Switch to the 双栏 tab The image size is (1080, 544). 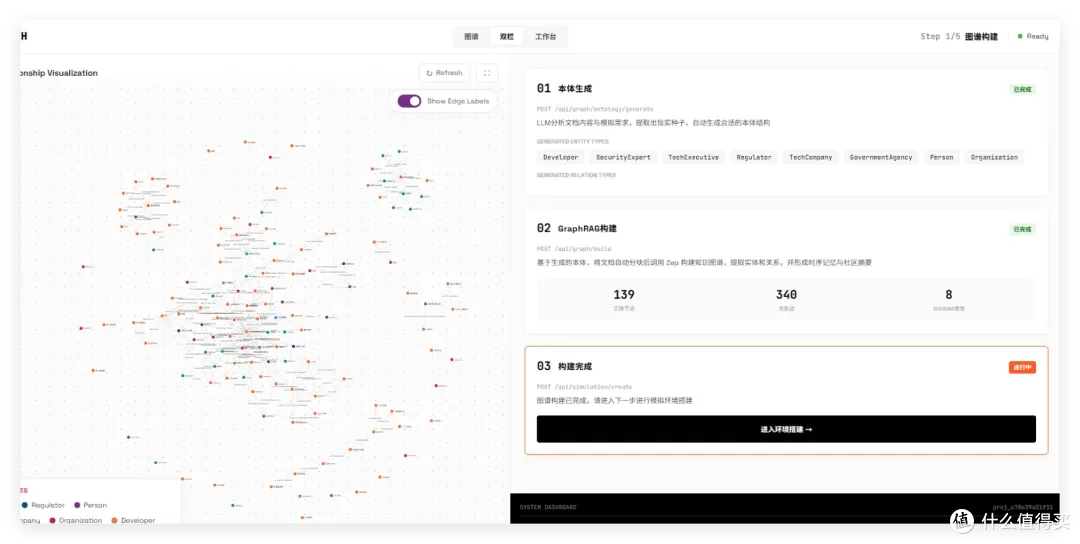click(x=507, y=36)
